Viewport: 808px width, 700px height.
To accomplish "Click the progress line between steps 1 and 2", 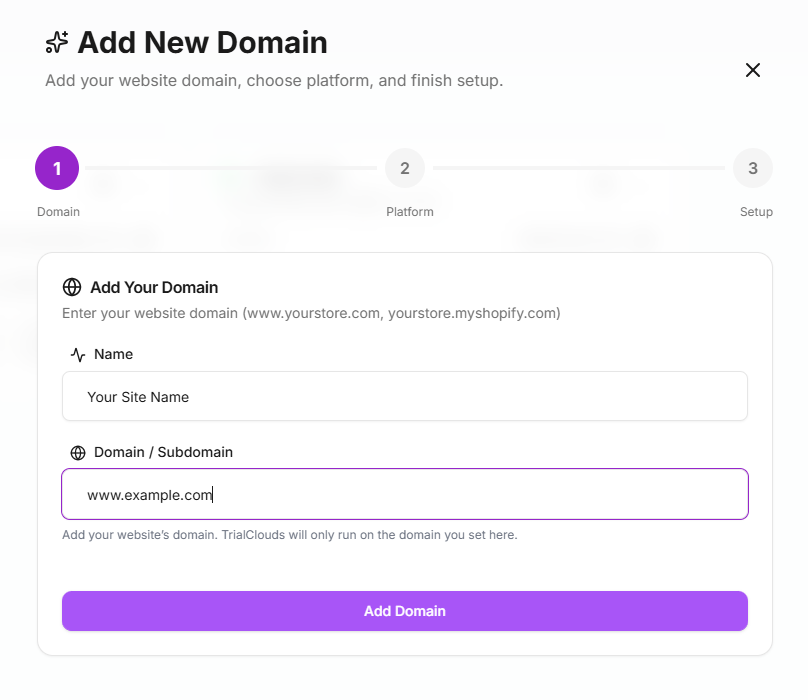I will [230, 168].
